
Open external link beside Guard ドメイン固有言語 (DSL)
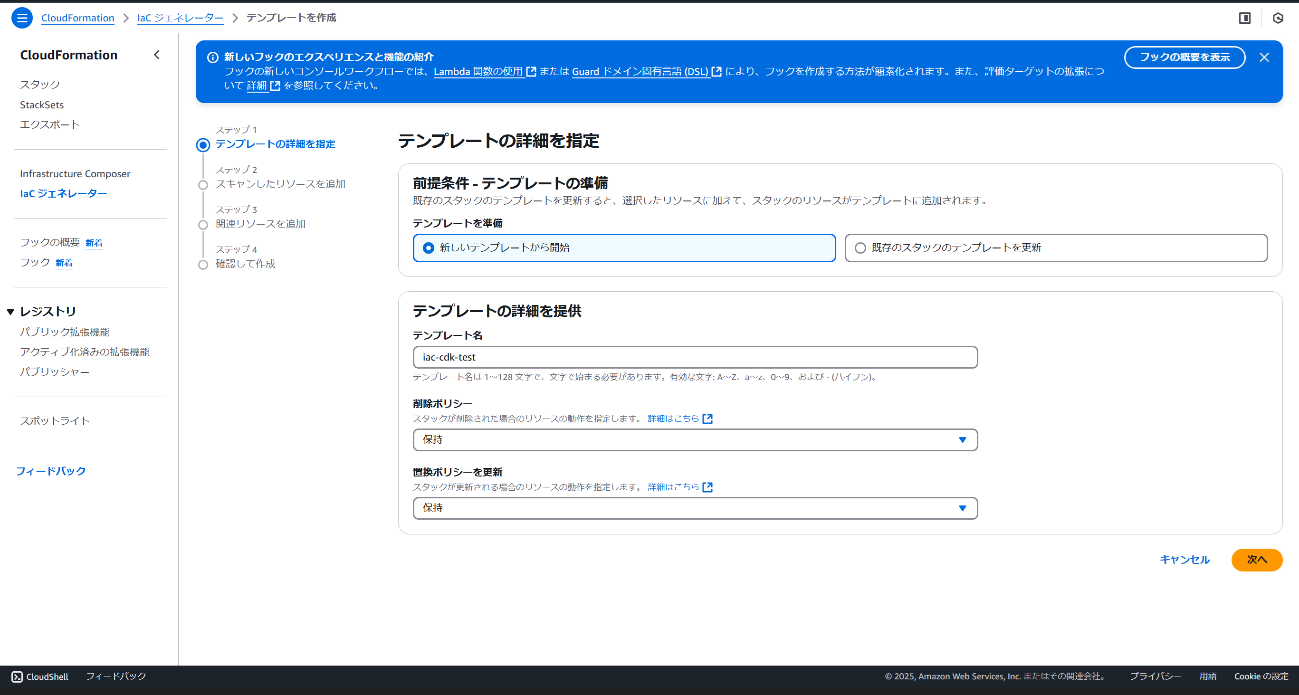(x=716, y=71)
